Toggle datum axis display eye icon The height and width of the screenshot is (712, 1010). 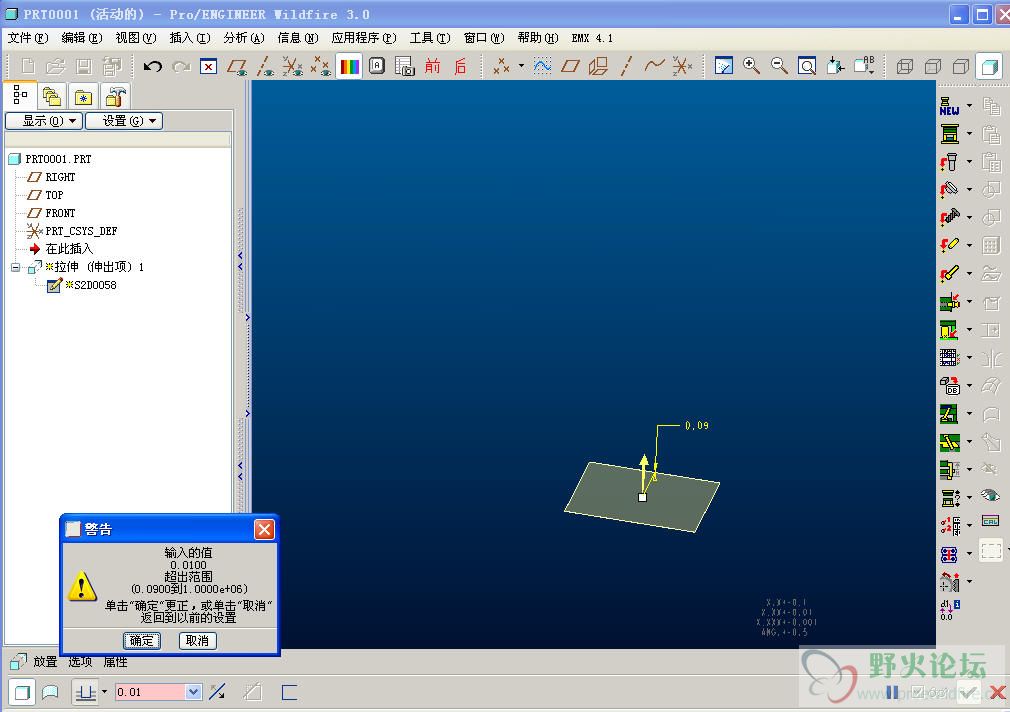[265, 66]
